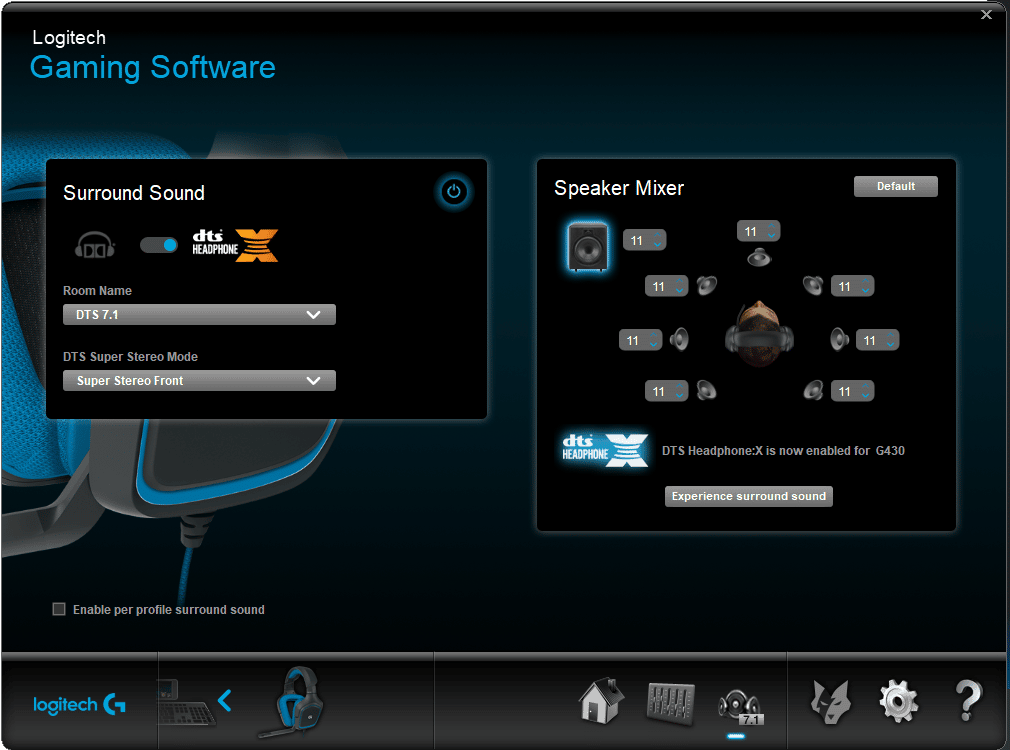Click the "Gaming Software" title text
Screen dimensions: 1010x750
(153, 68)
